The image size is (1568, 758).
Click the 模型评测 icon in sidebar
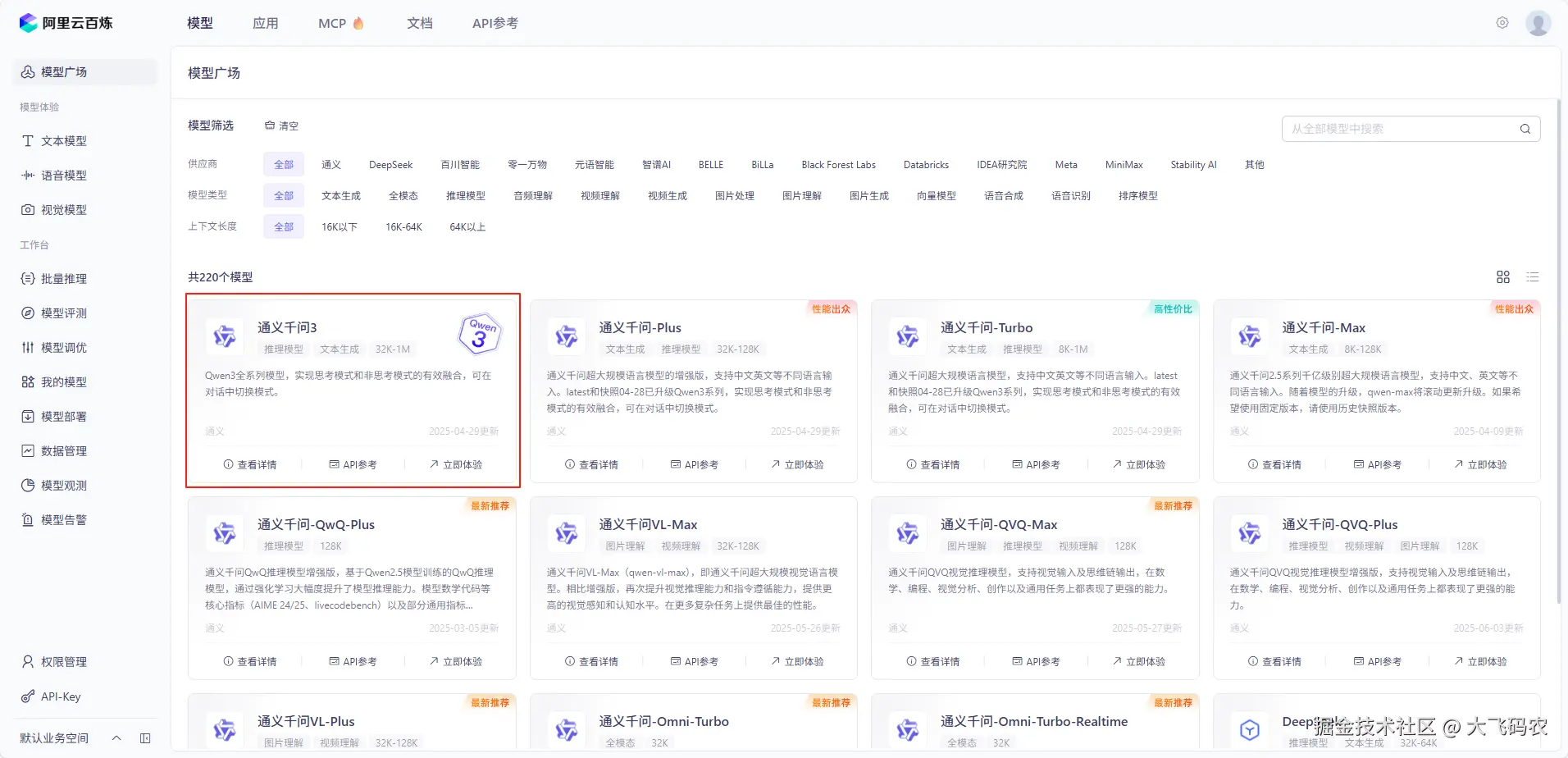28,313
